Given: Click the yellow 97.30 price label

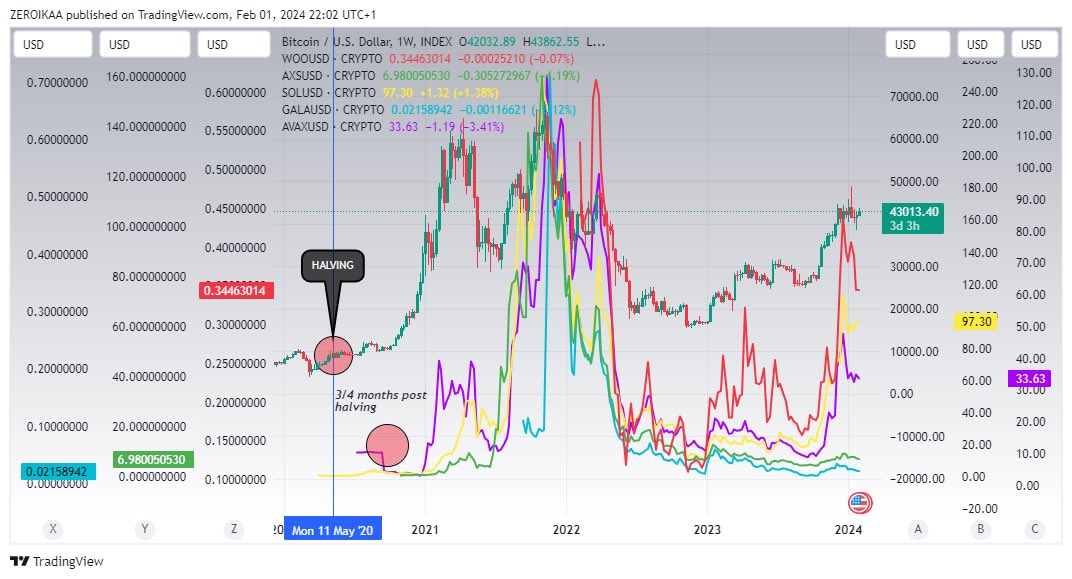Looking at the screenshot, I should click(976, 321).
